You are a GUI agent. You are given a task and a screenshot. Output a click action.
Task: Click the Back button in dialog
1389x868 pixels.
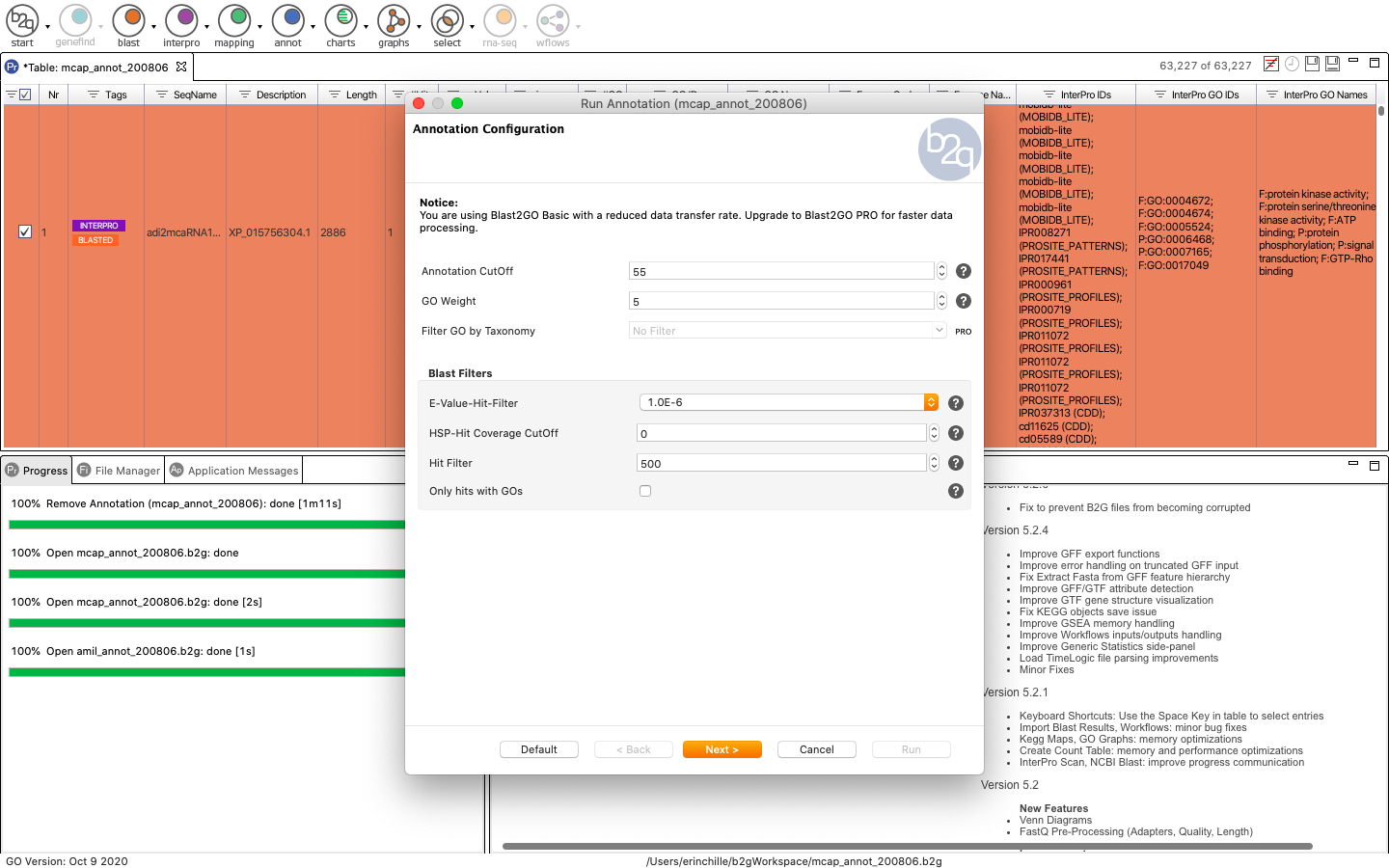point(634,749)
